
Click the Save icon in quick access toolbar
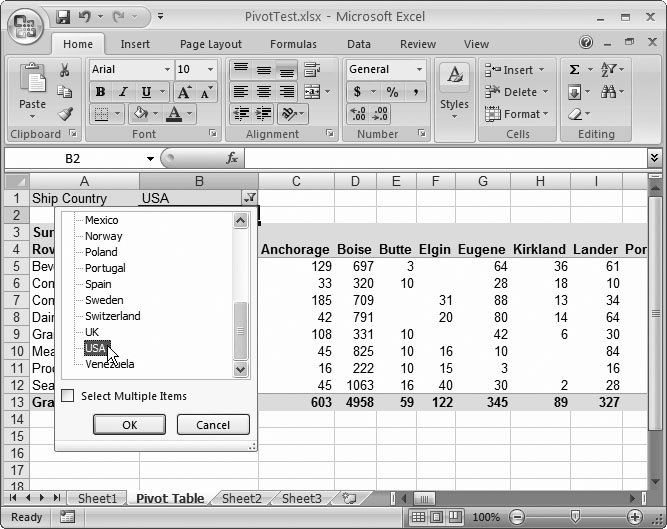(64, 17)
